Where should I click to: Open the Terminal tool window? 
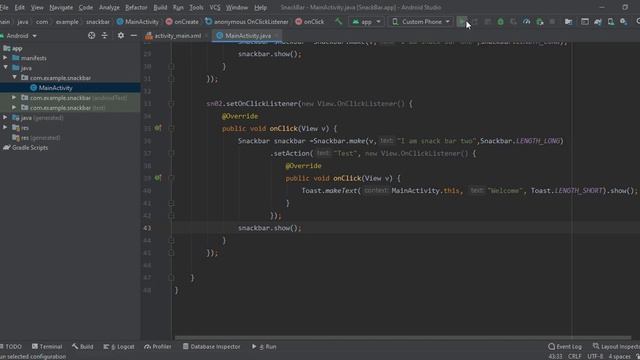pyautogui.click(x=47, y=347)
